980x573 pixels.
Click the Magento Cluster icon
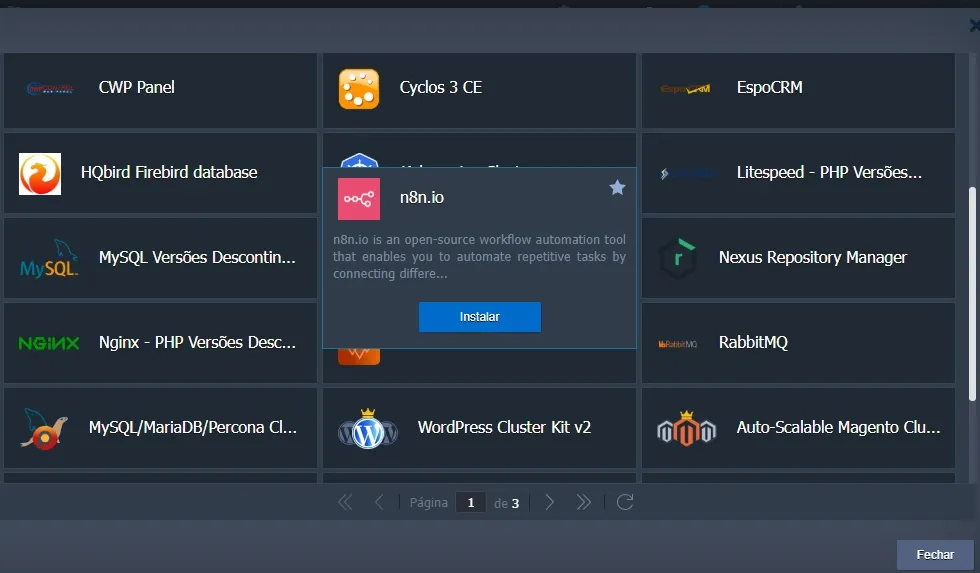coord(686,428)
